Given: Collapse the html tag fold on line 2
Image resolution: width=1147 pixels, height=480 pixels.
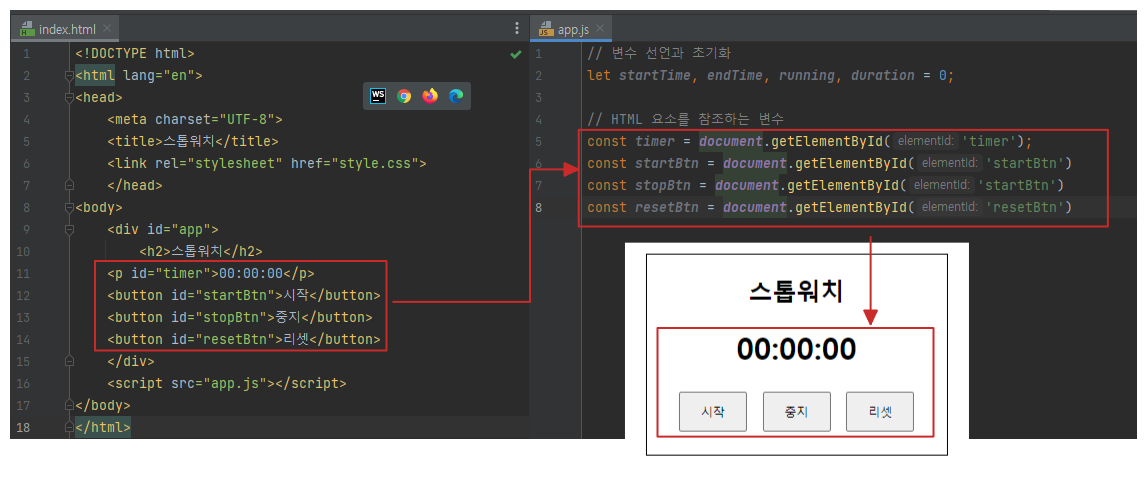Looking at the screenshot, I should point(69,75).
